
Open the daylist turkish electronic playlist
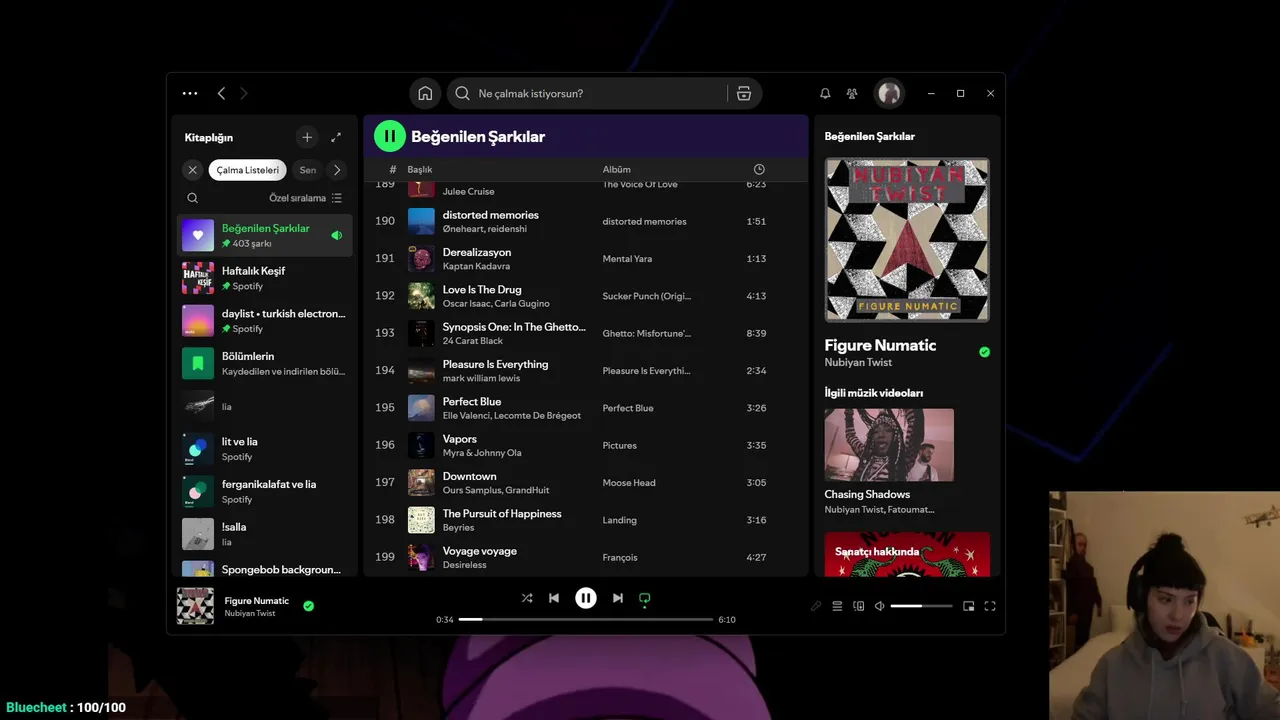click(x=265, y=320)
